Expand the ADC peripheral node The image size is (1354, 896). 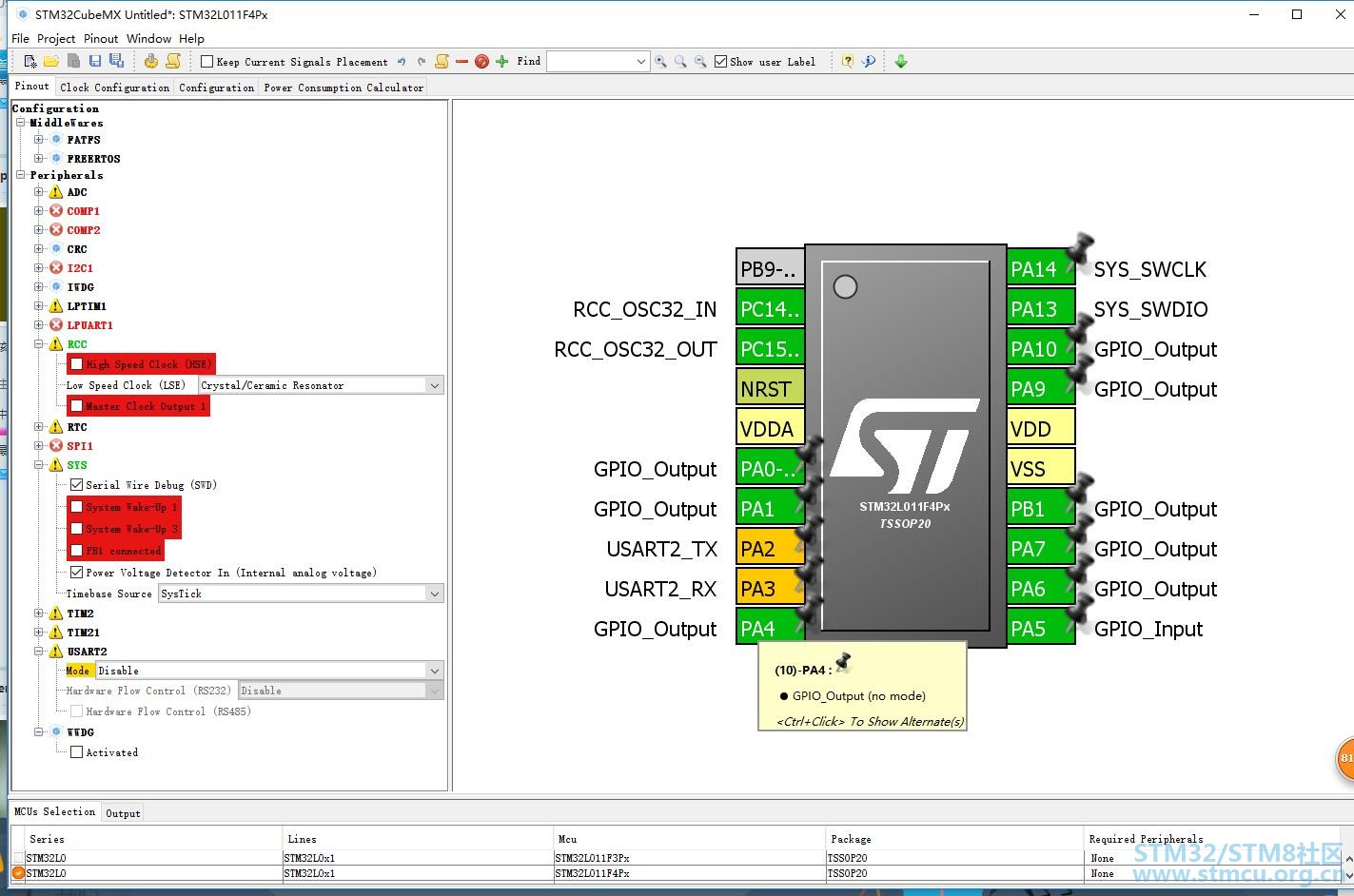[39, 192]
